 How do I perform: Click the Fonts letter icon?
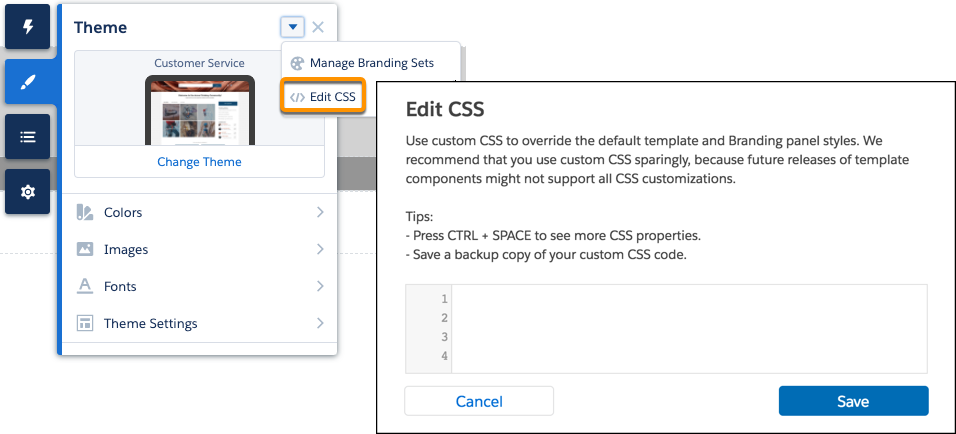[x=85, y=287]
